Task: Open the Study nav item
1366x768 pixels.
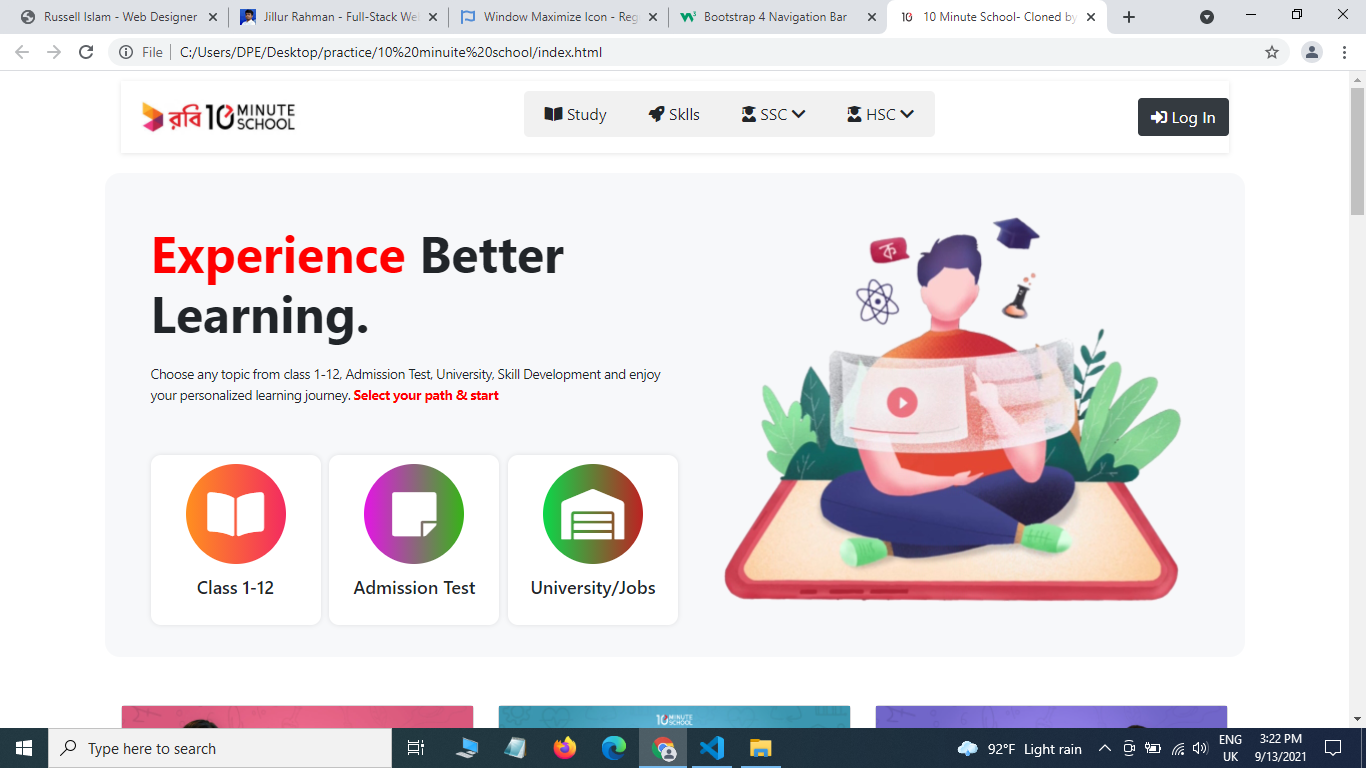Action: point(575,115)
